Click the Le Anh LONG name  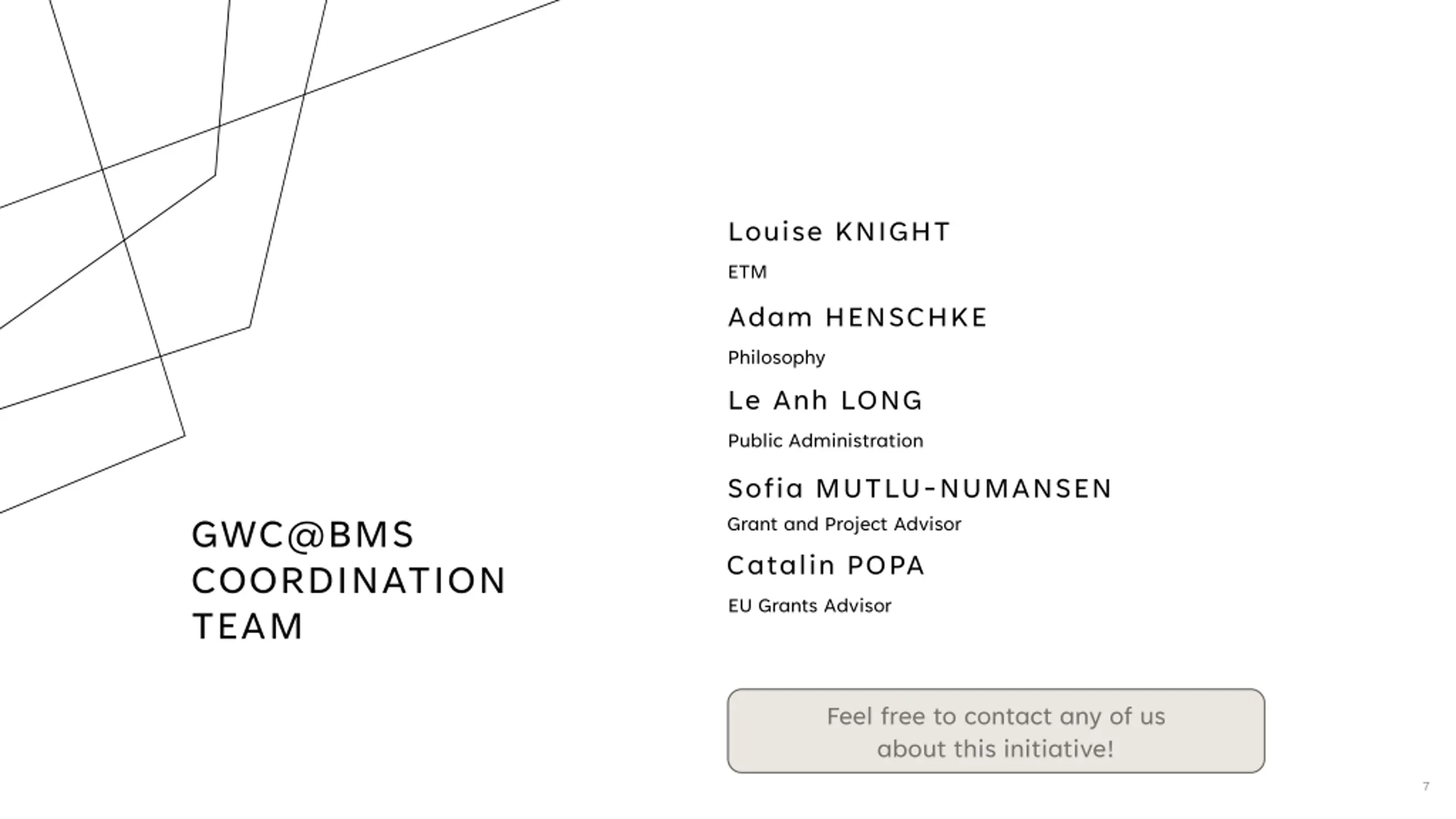point(825,400)
